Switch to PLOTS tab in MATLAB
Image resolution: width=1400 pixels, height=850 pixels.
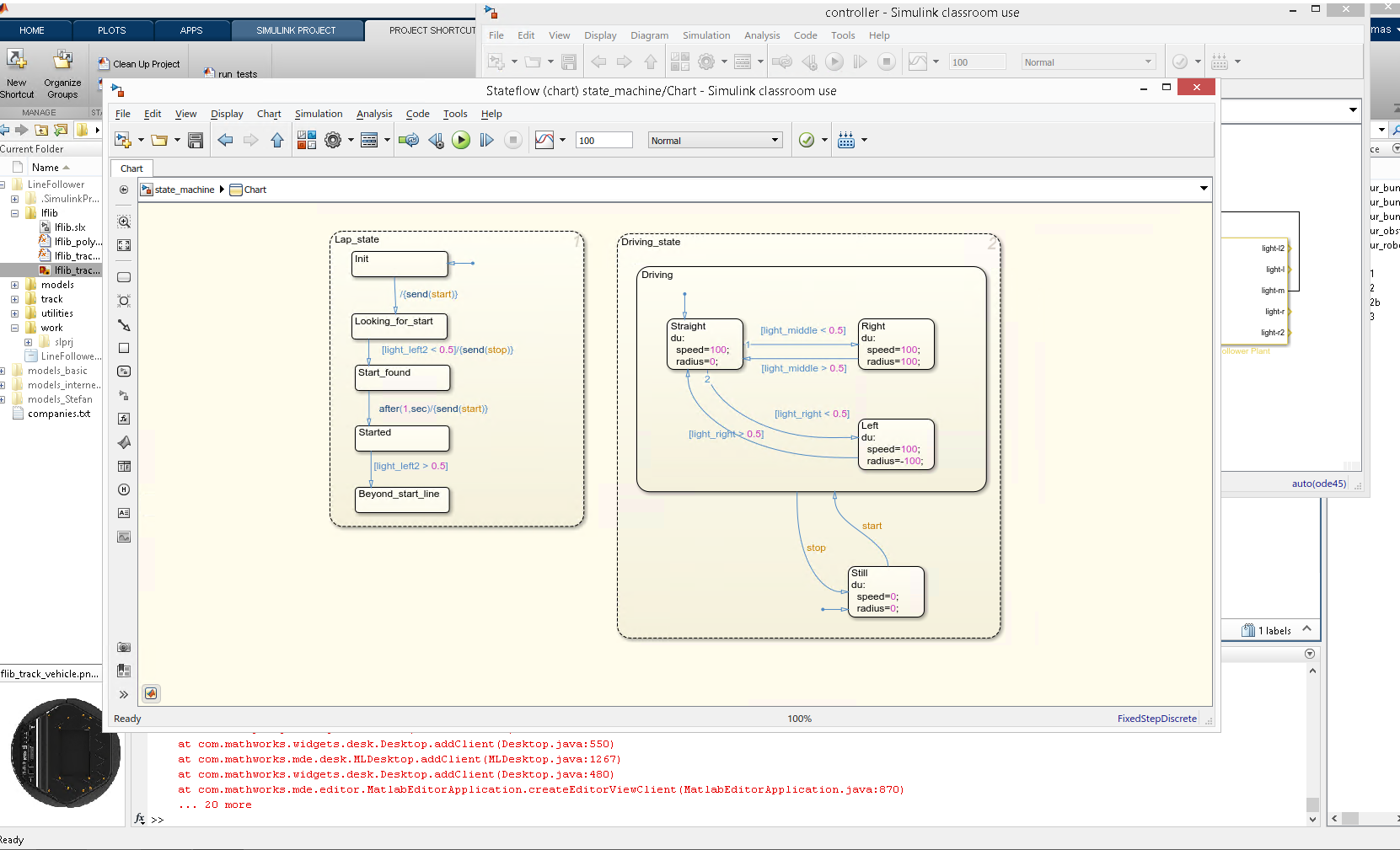111,30
